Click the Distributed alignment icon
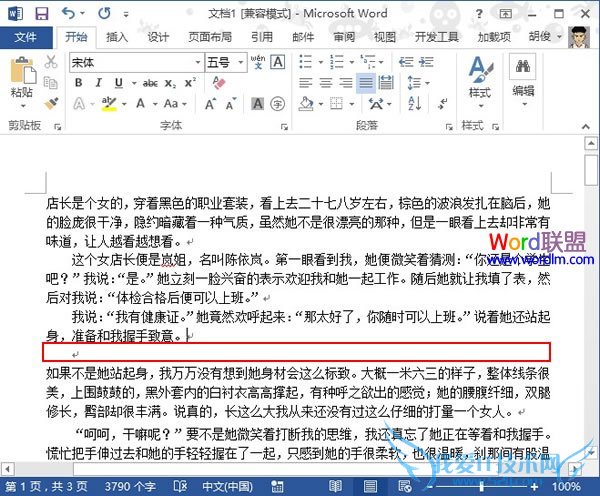The image size is (600, 496). [x=386, y=83]
